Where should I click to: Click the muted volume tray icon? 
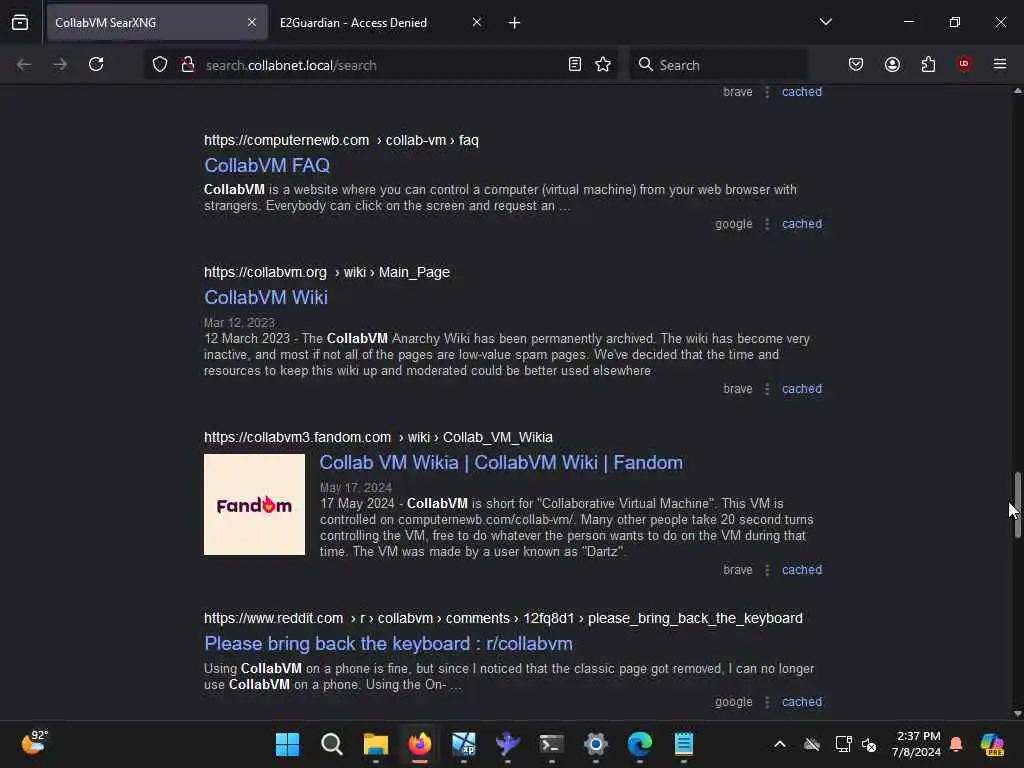pyautogui.click(x=869, y=744)
